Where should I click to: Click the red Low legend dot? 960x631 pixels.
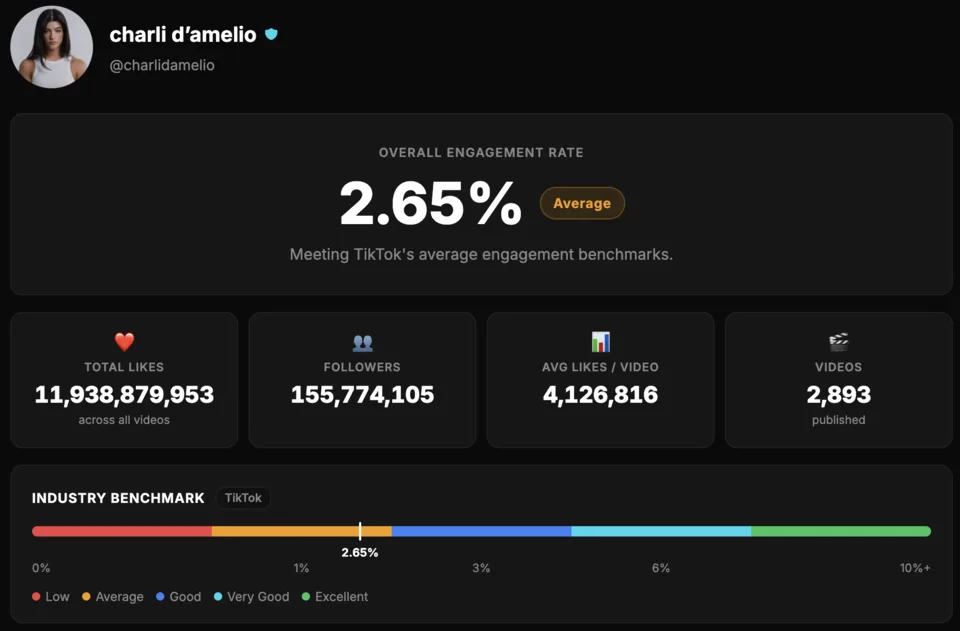[33, 597]
